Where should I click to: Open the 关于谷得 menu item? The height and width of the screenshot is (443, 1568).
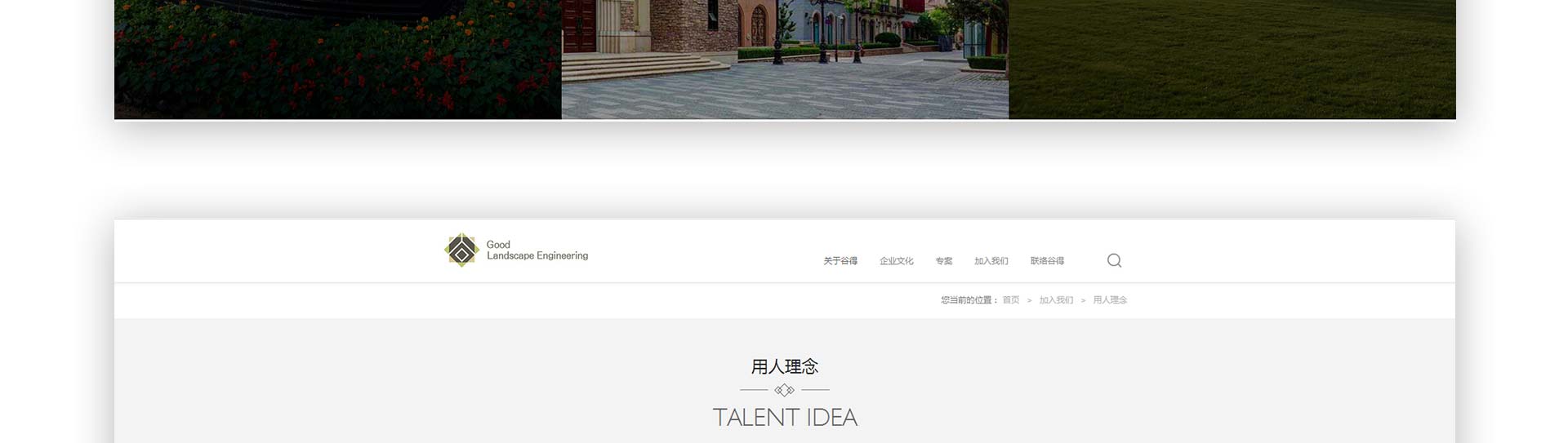tap(840, 261)
